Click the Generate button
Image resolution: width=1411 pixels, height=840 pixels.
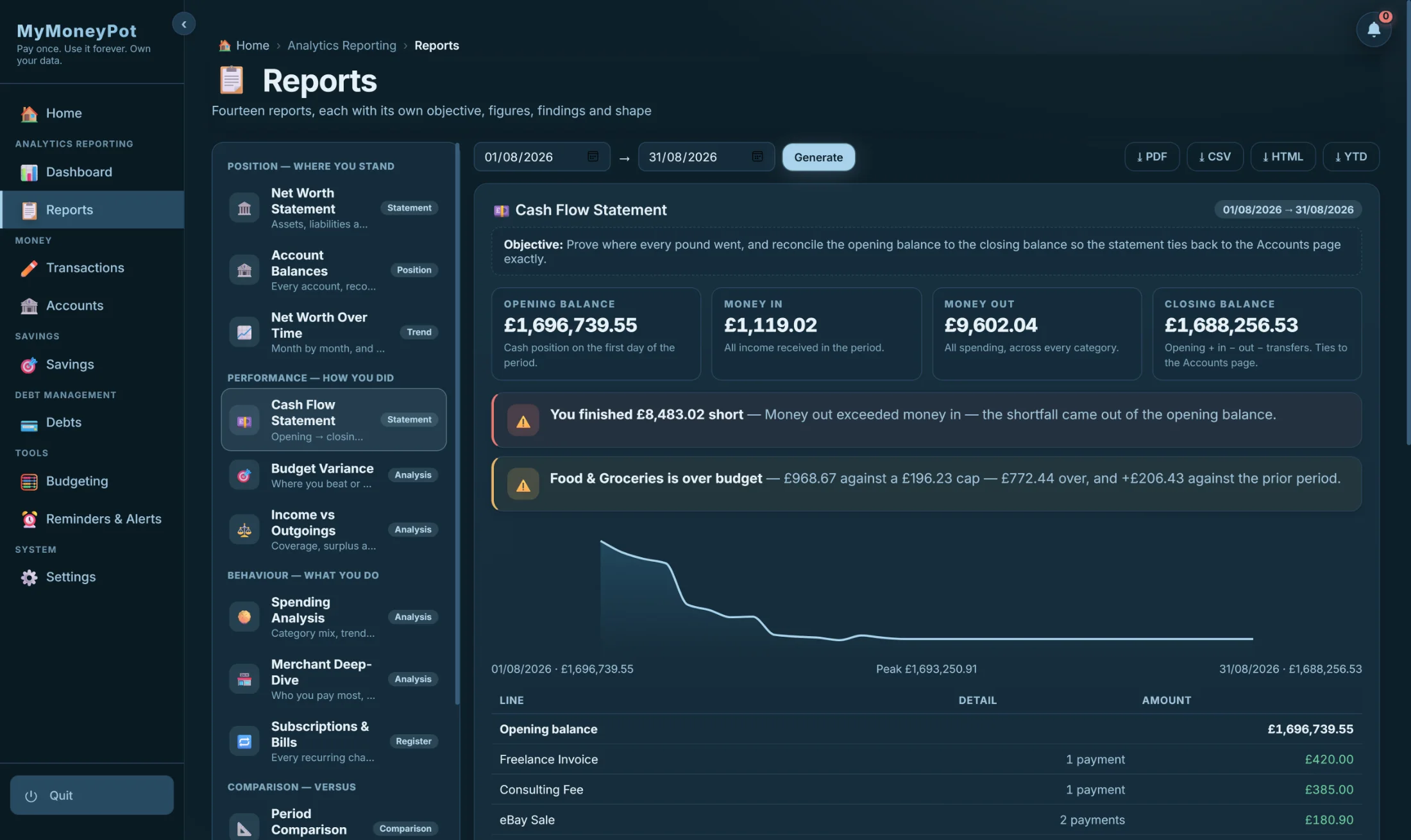(818, 157)
